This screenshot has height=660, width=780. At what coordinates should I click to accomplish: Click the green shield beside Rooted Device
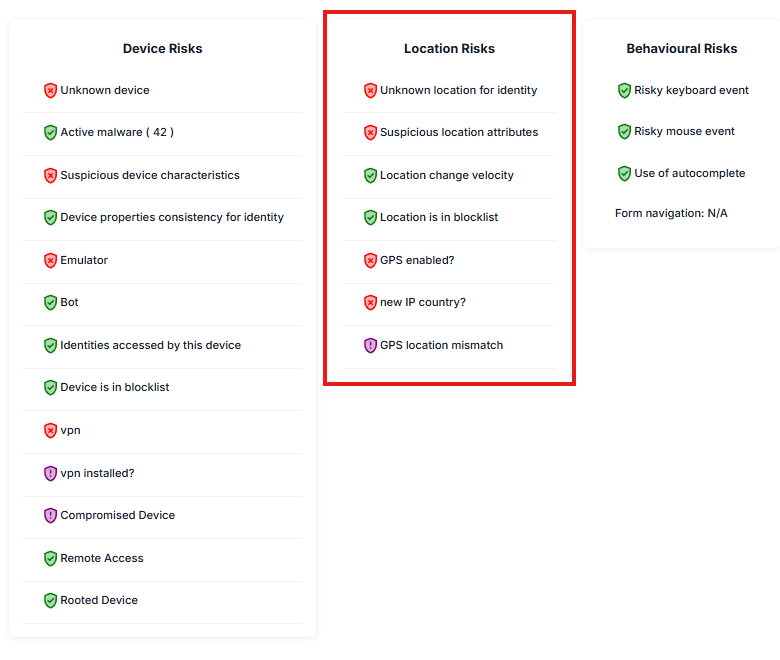50,600
